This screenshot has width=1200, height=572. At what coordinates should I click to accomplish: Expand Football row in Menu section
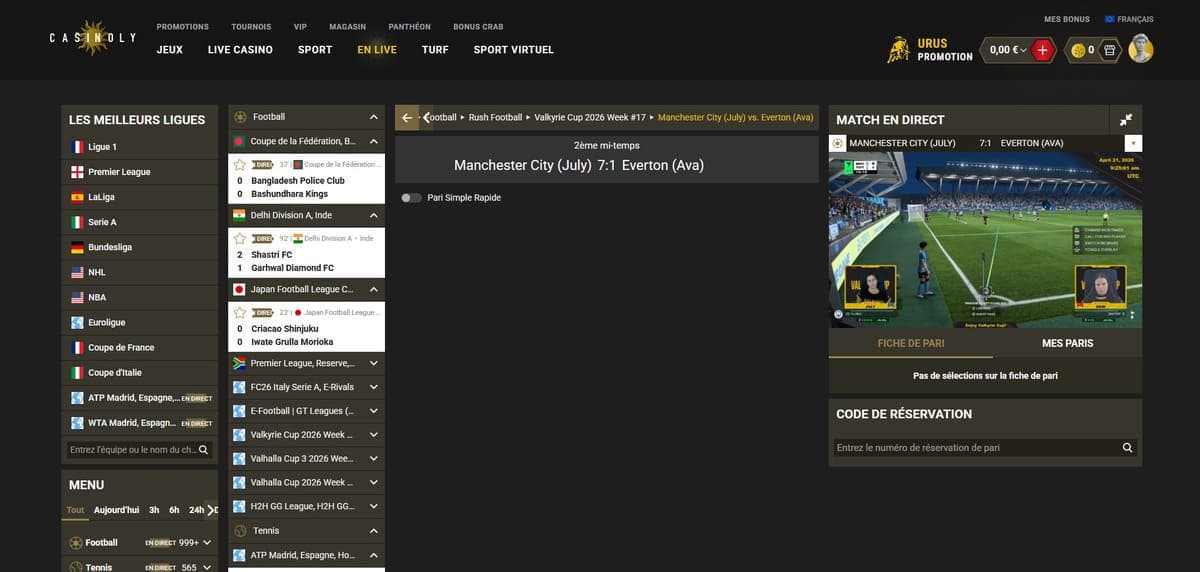[207, 542]
